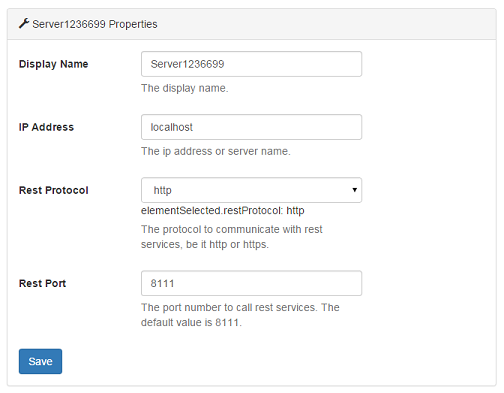Click the Rest Protocol label

coord(54,190)
